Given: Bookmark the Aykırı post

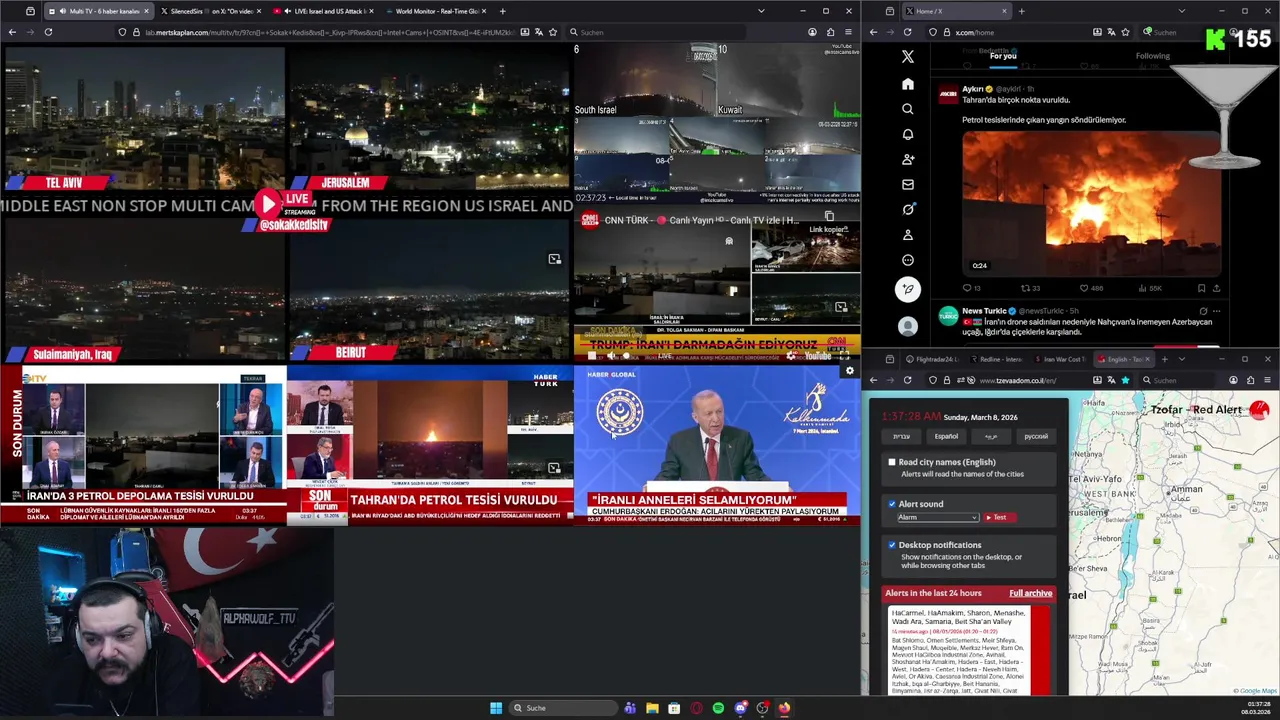Looking at the screenshot, I should pyautogui.click(x=1202, y=288).
